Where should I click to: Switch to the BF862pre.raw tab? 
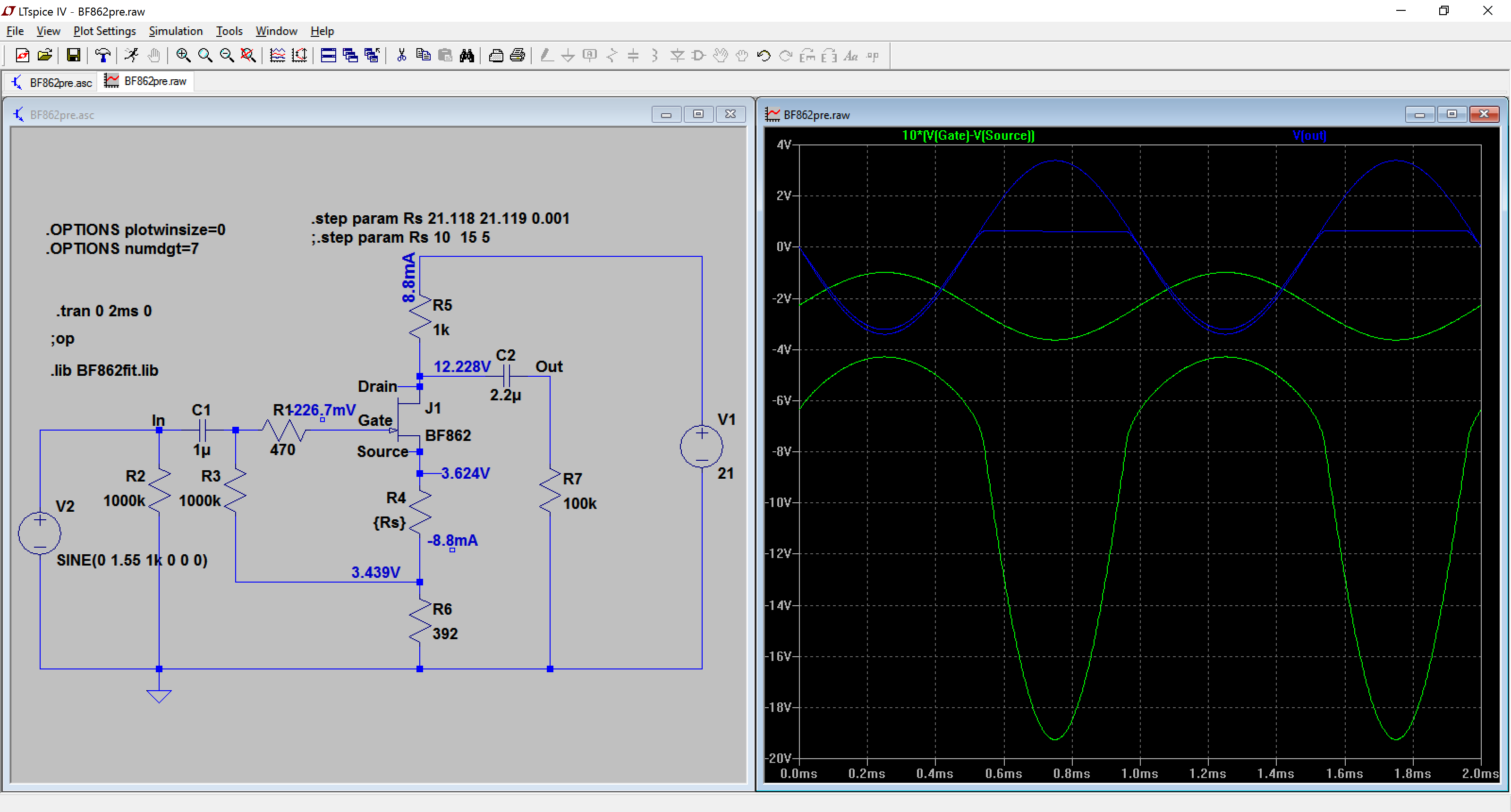[146, 82]
